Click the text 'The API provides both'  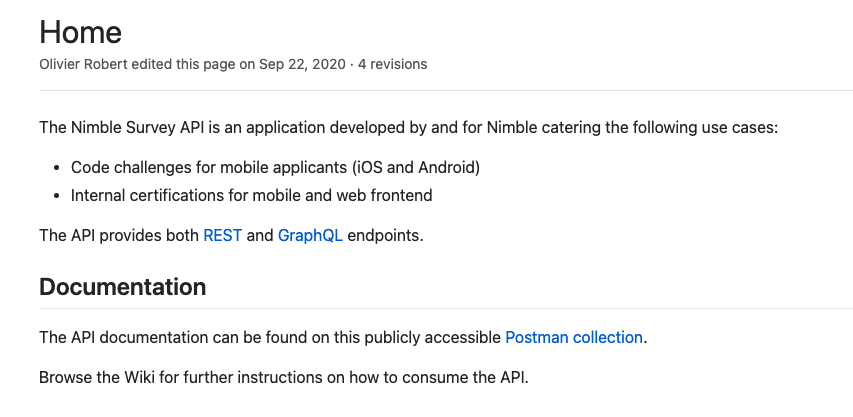point(119,236)
